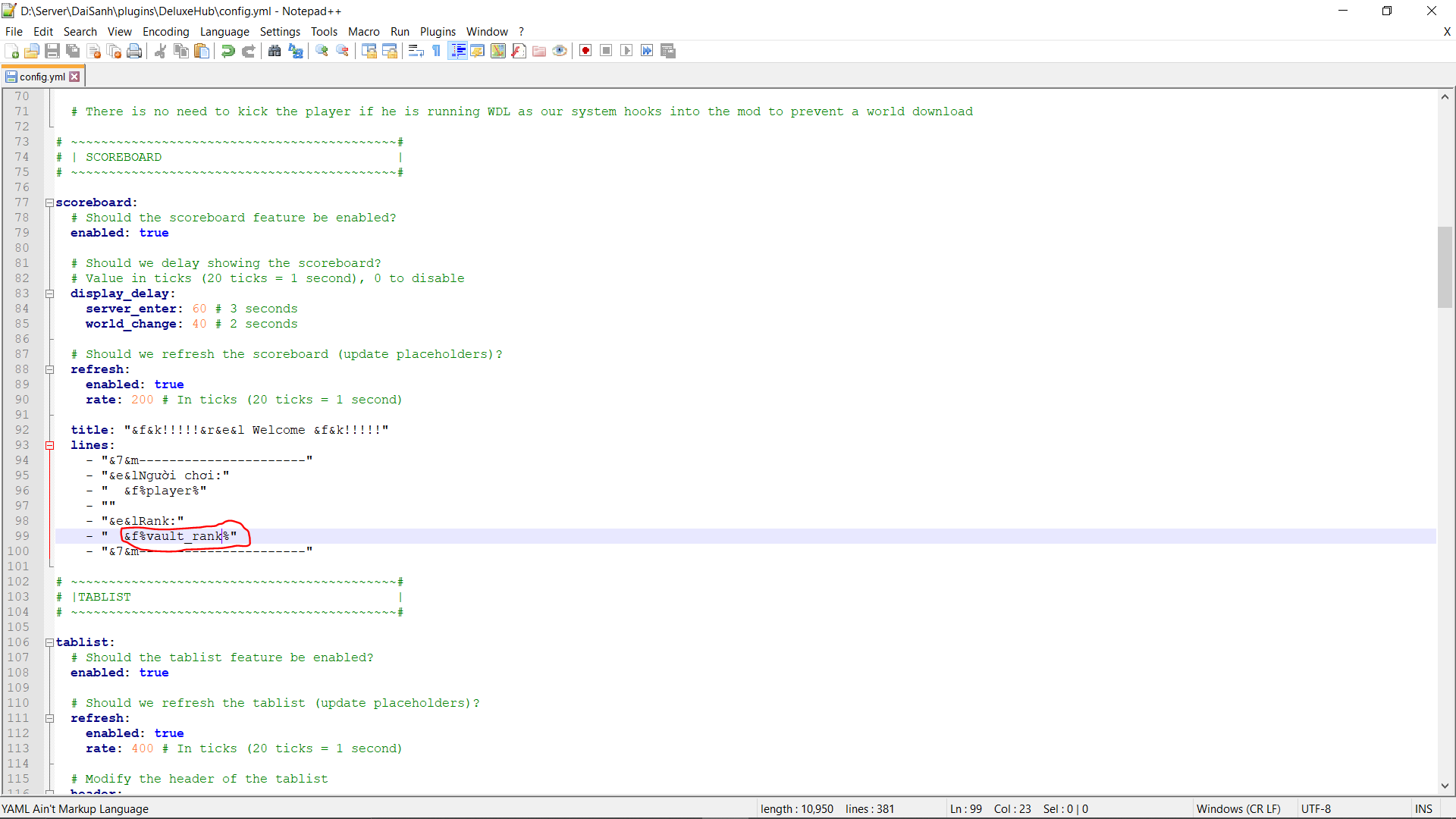Viewport: 1456px width, 819px height.
Task: Click the Windows (CR LF) status field
Action: tap(1238, 809)
